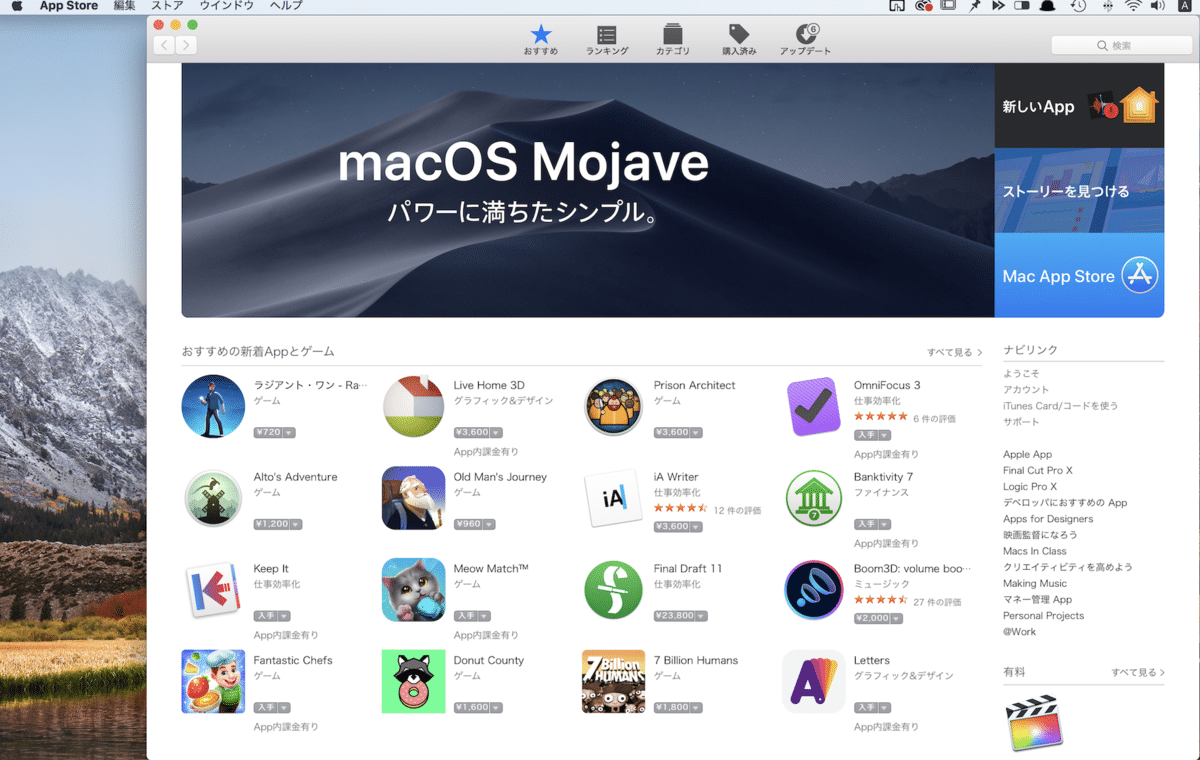Open the ヘルプ menu

tap(286, 6)
